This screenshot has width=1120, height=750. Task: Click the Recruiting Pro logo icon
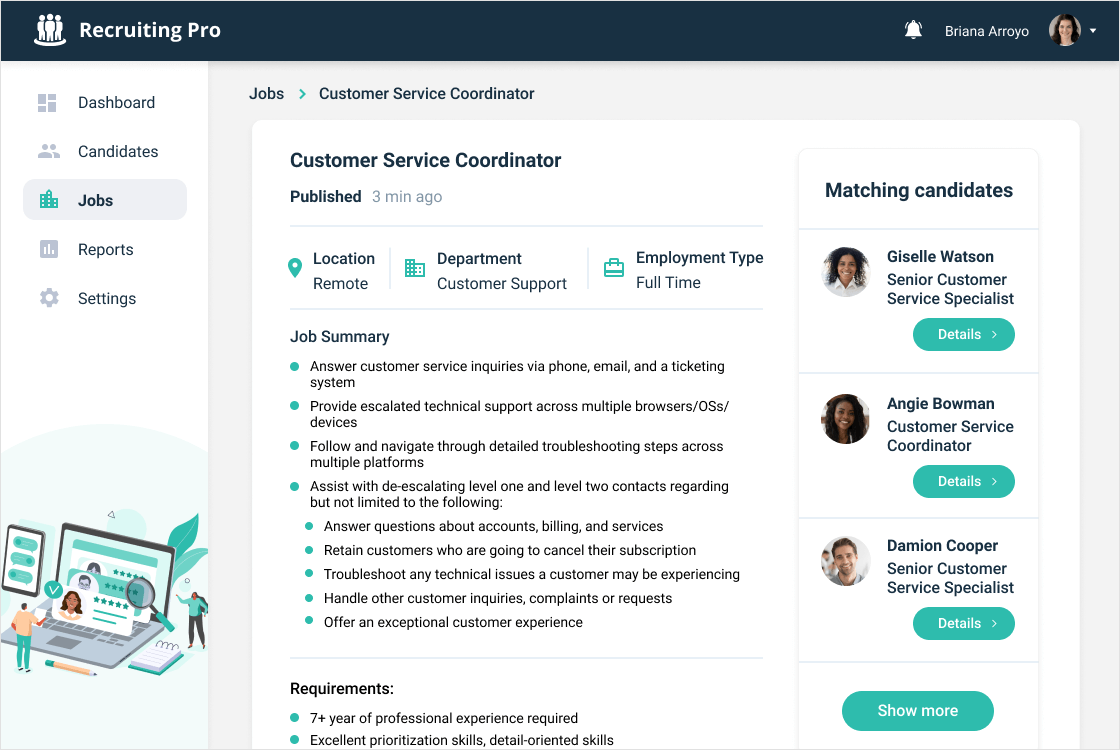pos(49,30)
